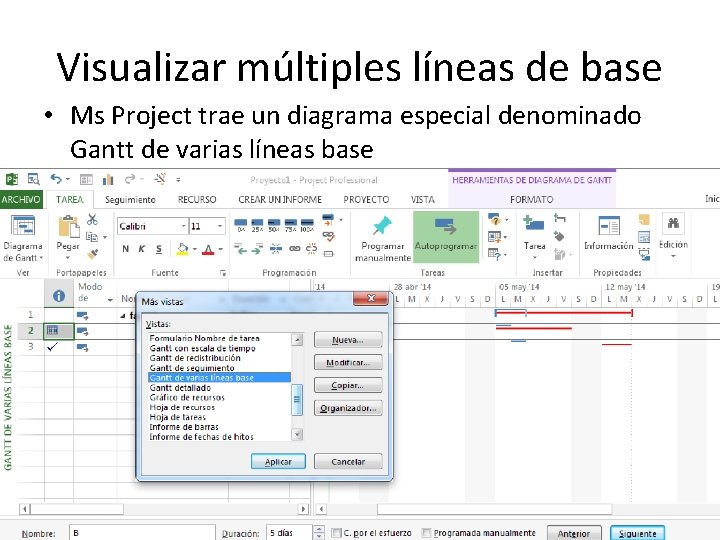
Task: Toggle Programada manualmente checkbox
Action: (426, 533)
